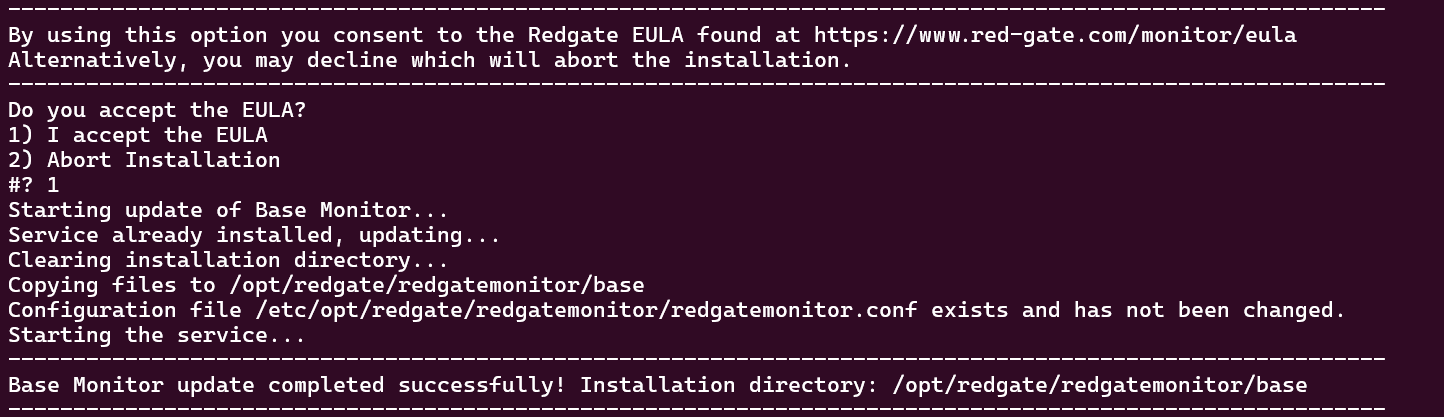Viewport: 1444px width, 417px height.
Task: Click the "#? 1" prompt input line
Action: [34, 185]
